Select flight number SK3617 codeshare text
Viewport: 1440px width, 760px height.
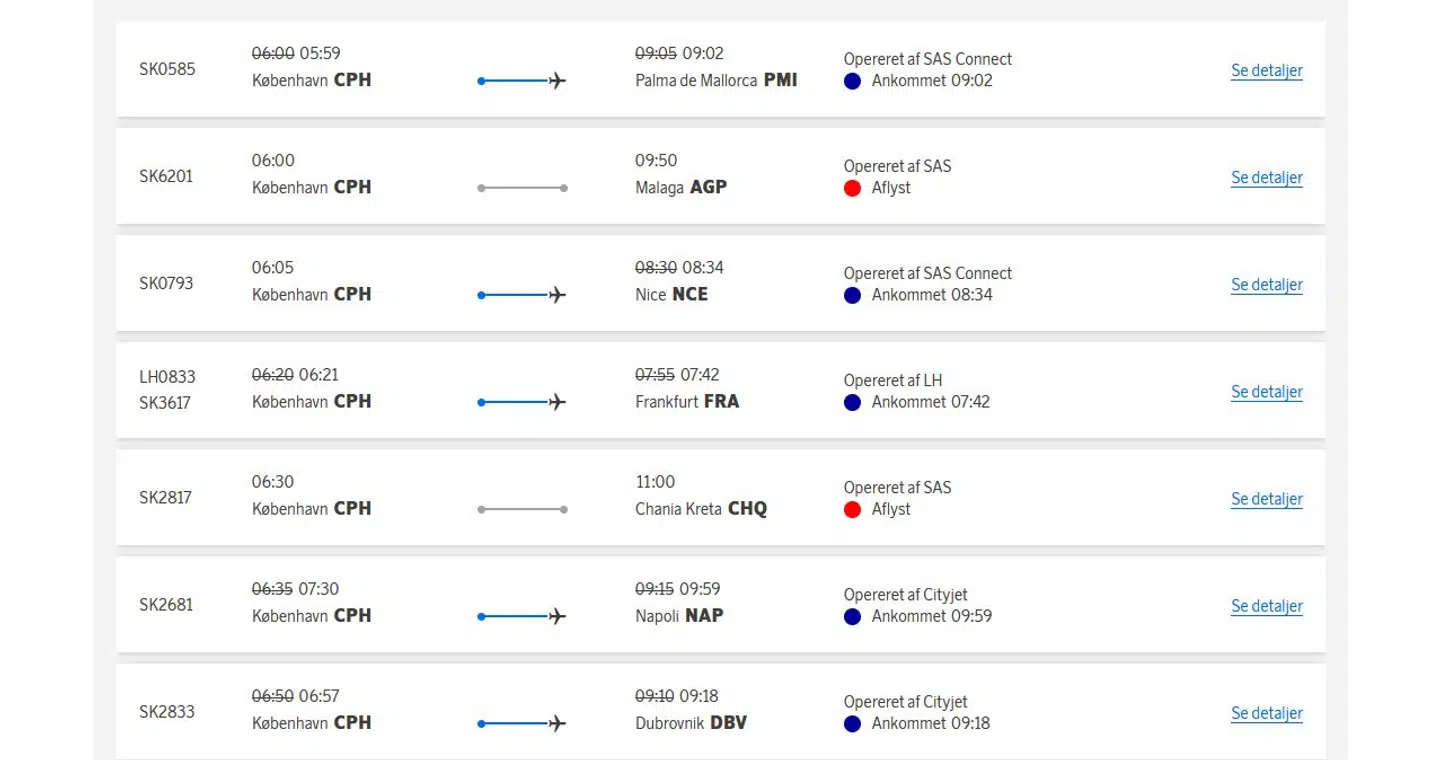166,402
